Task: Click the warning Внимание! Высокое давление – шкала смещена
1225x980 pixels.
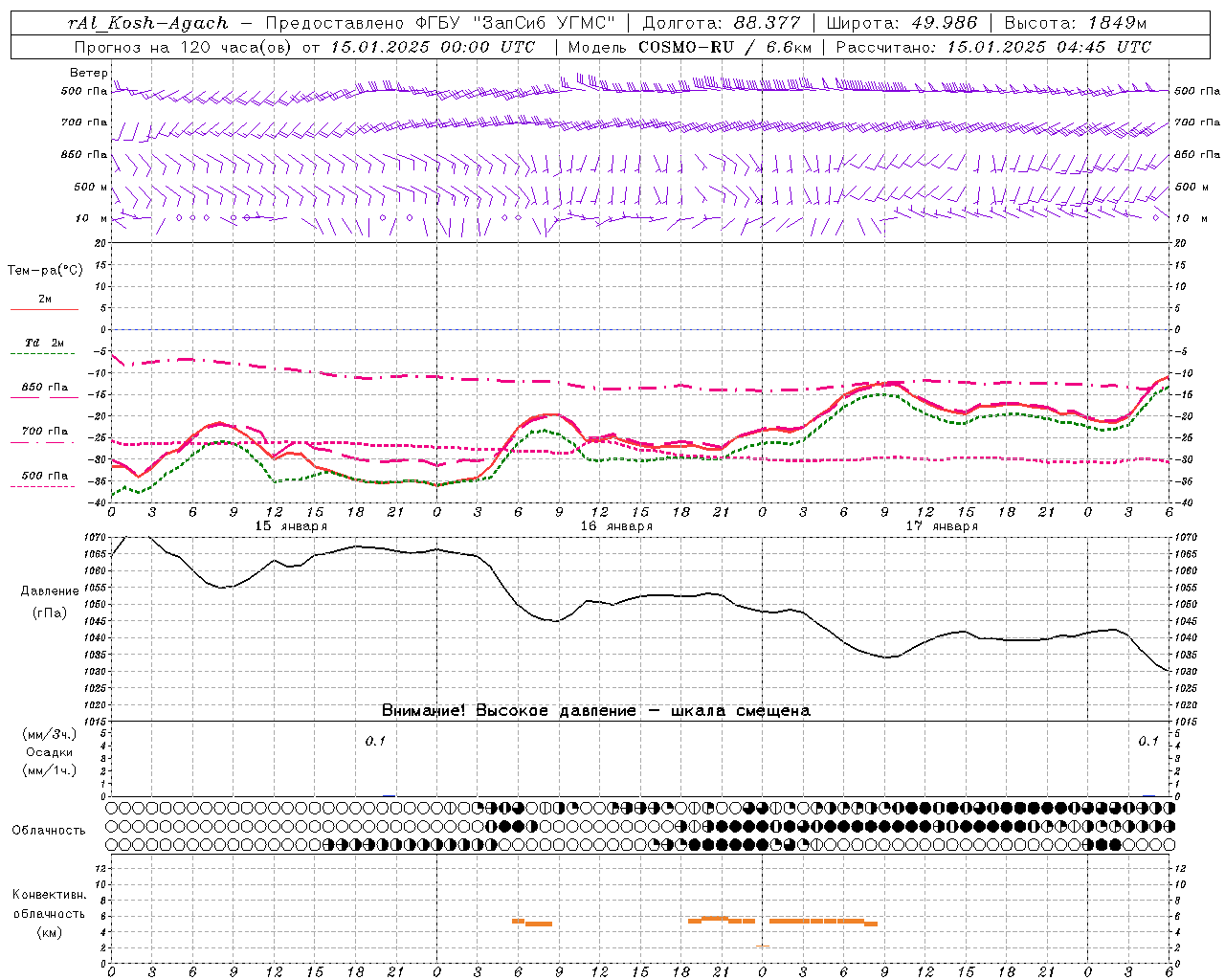Action: (596, 711)
